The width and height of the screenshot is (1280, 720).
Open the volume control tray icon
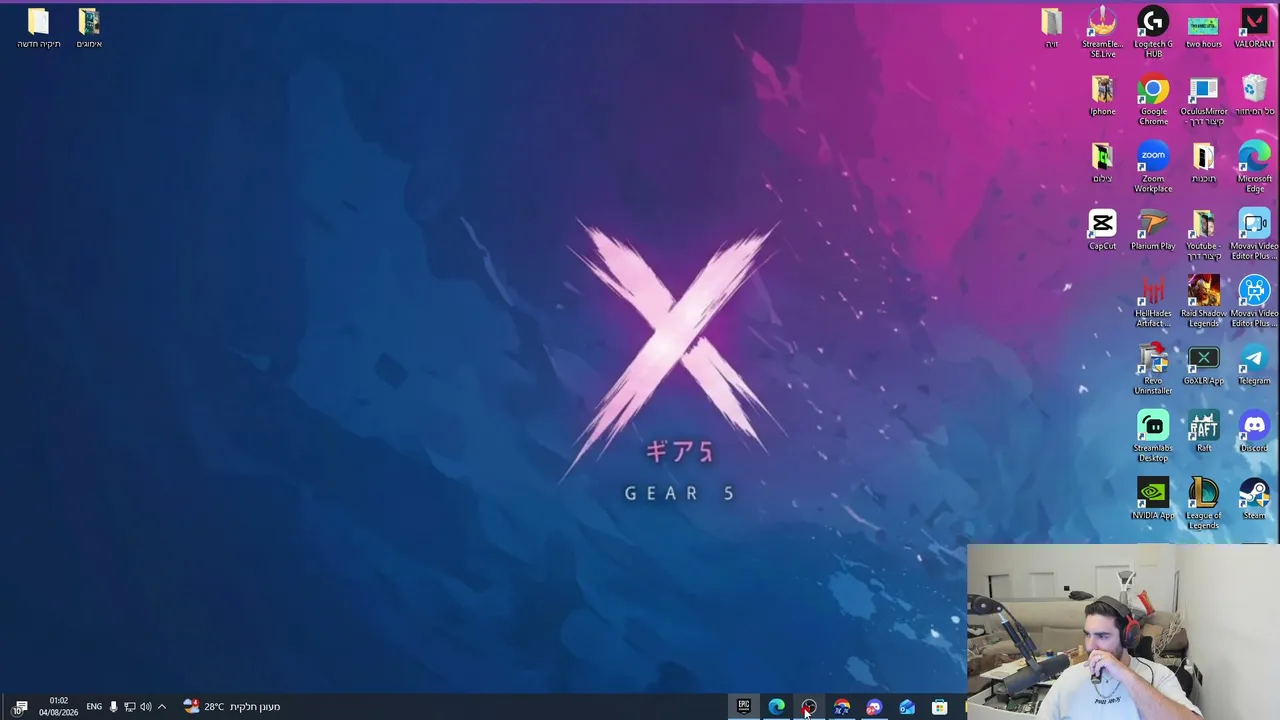pos(146,707)
